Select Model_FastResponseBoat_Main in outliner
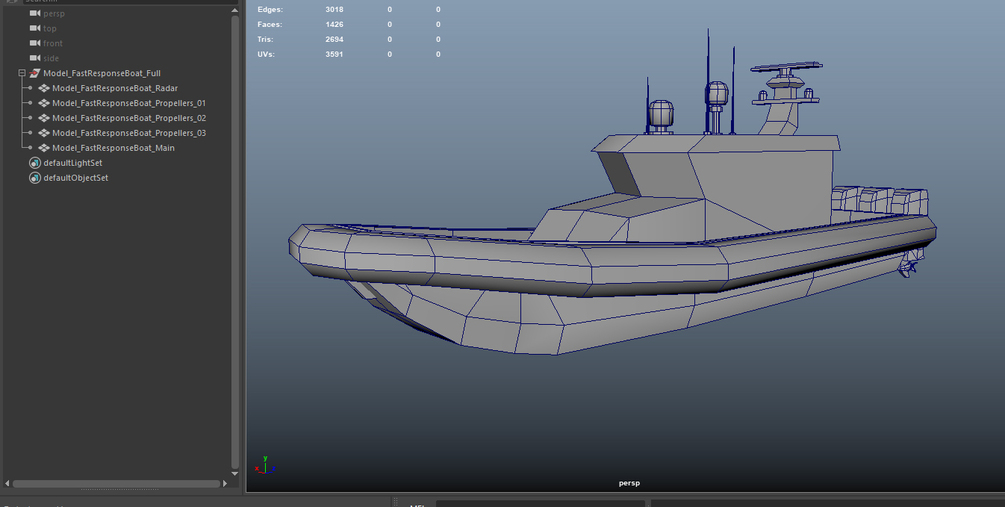This screenshot has height=507, width=1005. click(x=113, y=147)
